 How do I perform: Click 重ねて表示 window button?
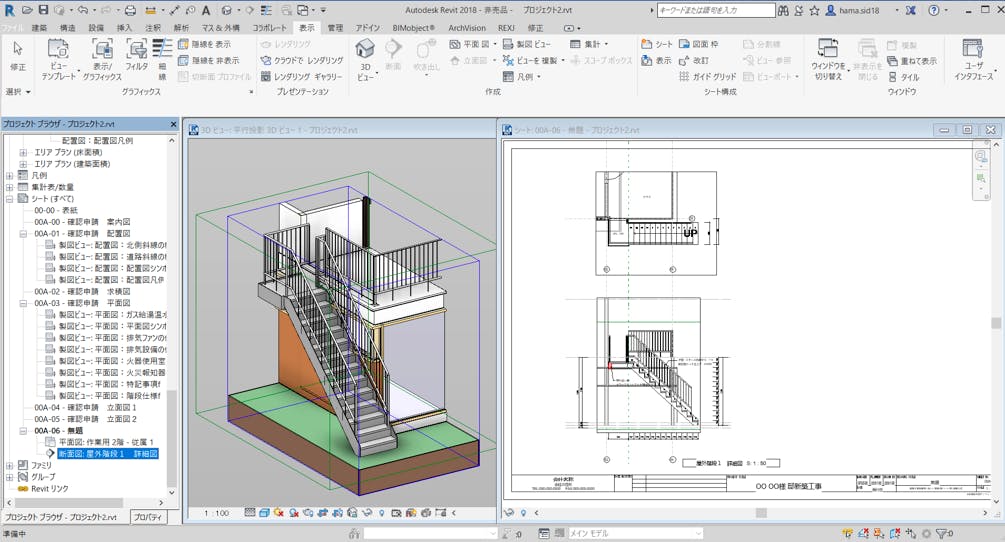tap(911, 61)
